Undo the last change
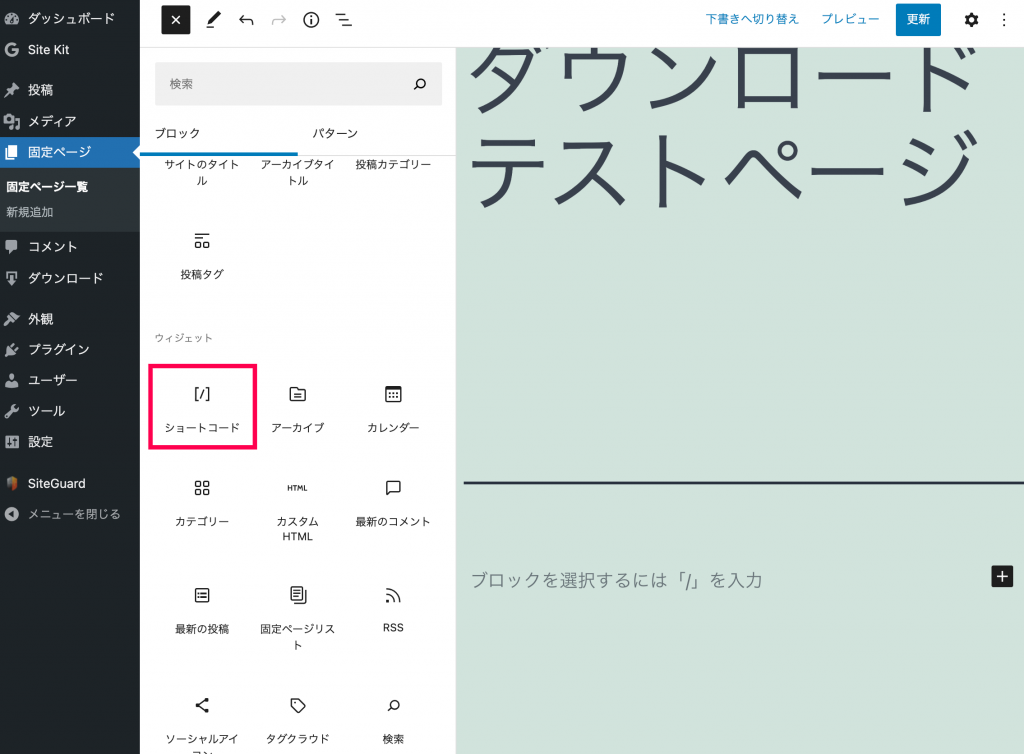This screenshot has width=1024, height=754. point(246,20)
